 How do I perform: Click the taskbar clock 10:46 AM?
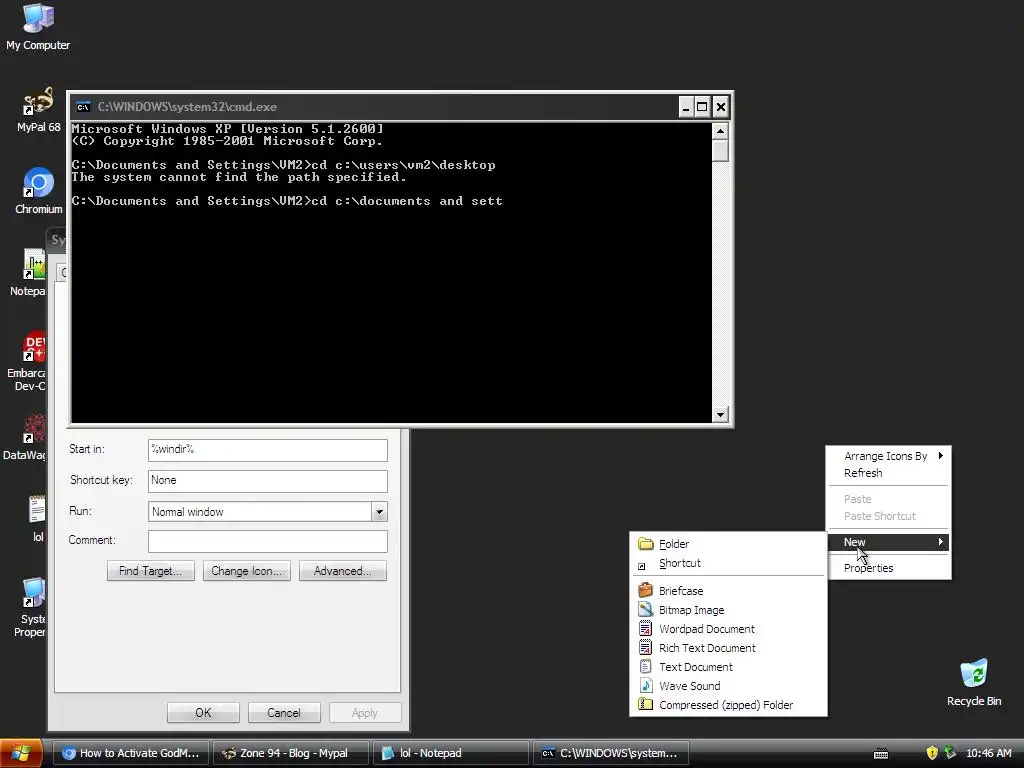(x=988, y=753)
